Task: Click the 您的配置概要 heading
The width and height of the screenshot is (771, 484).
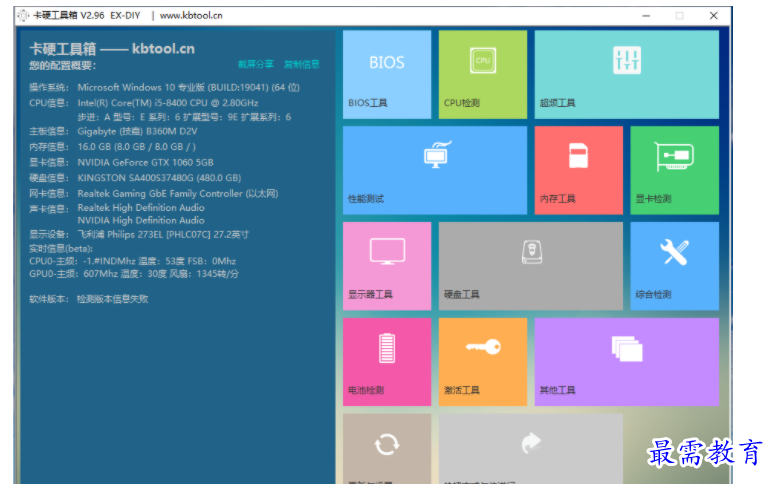Action: (x=62, y=65)
